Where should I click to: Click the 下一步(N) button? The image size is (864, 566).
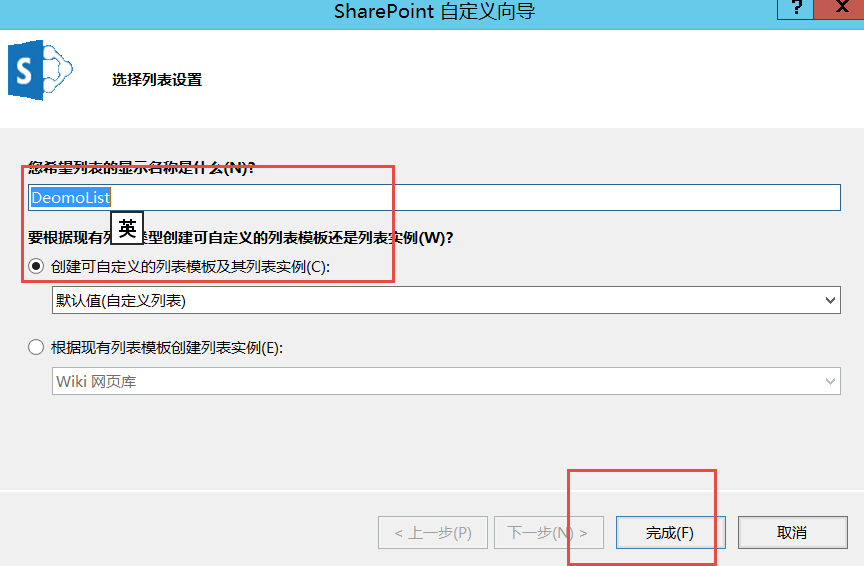(x=549, y=532)
